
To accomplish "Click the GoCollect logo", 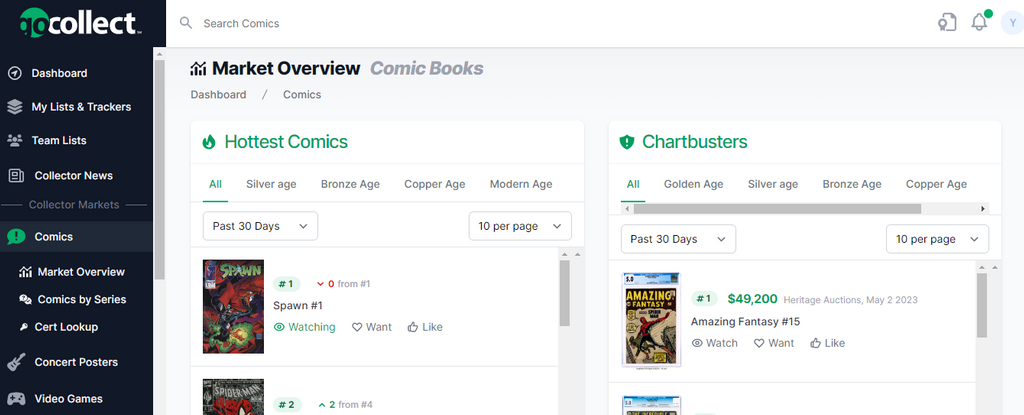I will [81, 23].
